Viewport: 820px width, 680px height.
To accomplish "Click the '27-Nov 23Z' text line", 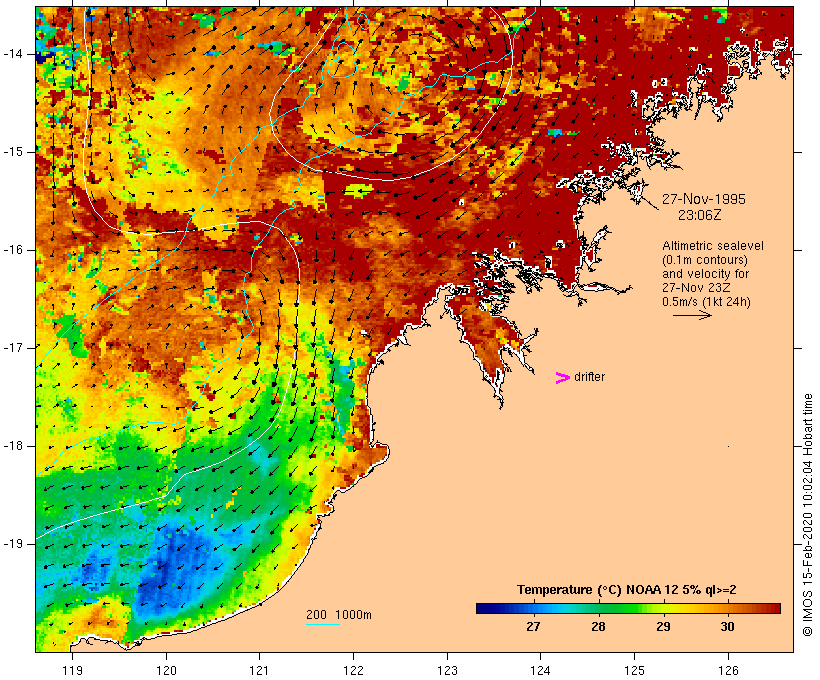I will tap(696, 288).
